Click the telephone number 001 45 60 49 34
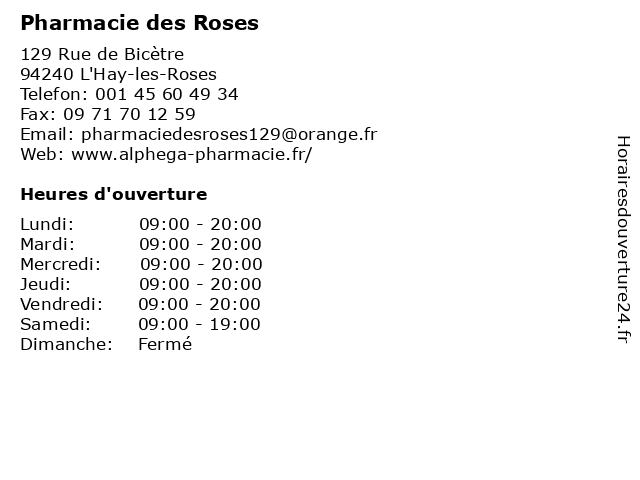This screenshot has height=480, width=640. tap(167, 94)
